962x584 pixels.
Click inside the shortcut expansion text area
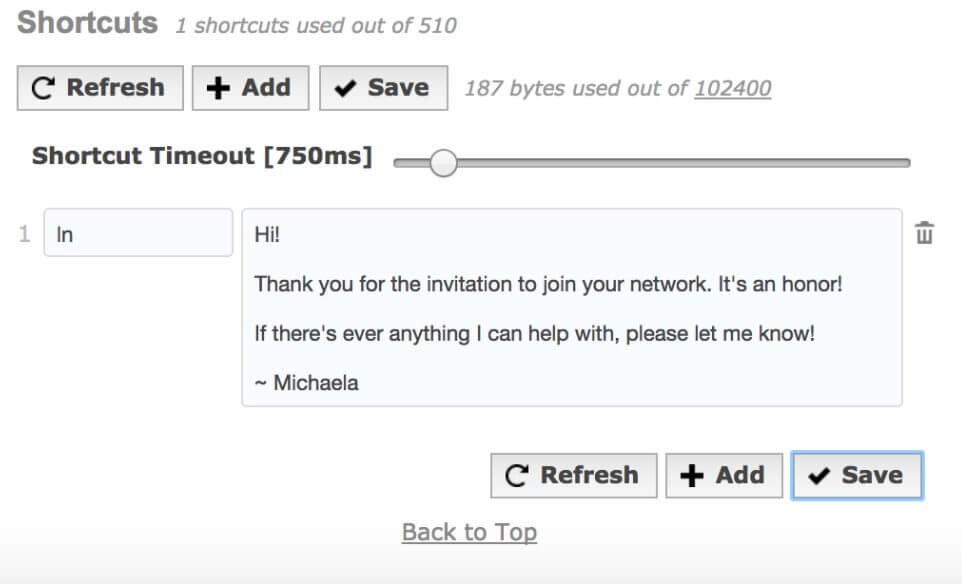pyautogui.click(x=572, y=308)
